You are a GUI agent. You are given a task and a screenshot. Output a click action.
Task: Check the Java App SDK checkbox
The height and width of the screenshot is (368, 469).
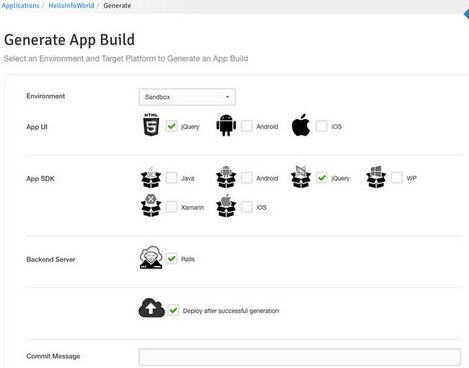171,178
